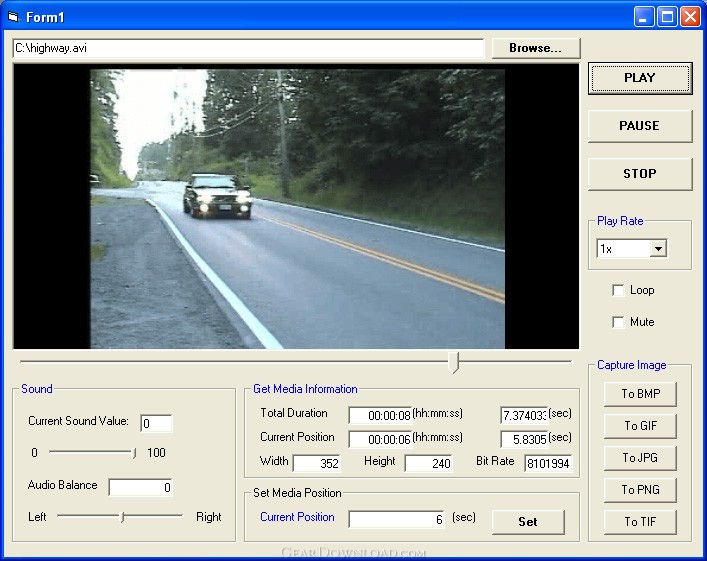
Task: Click the Current Sound Value field
Action: point(156,423)
